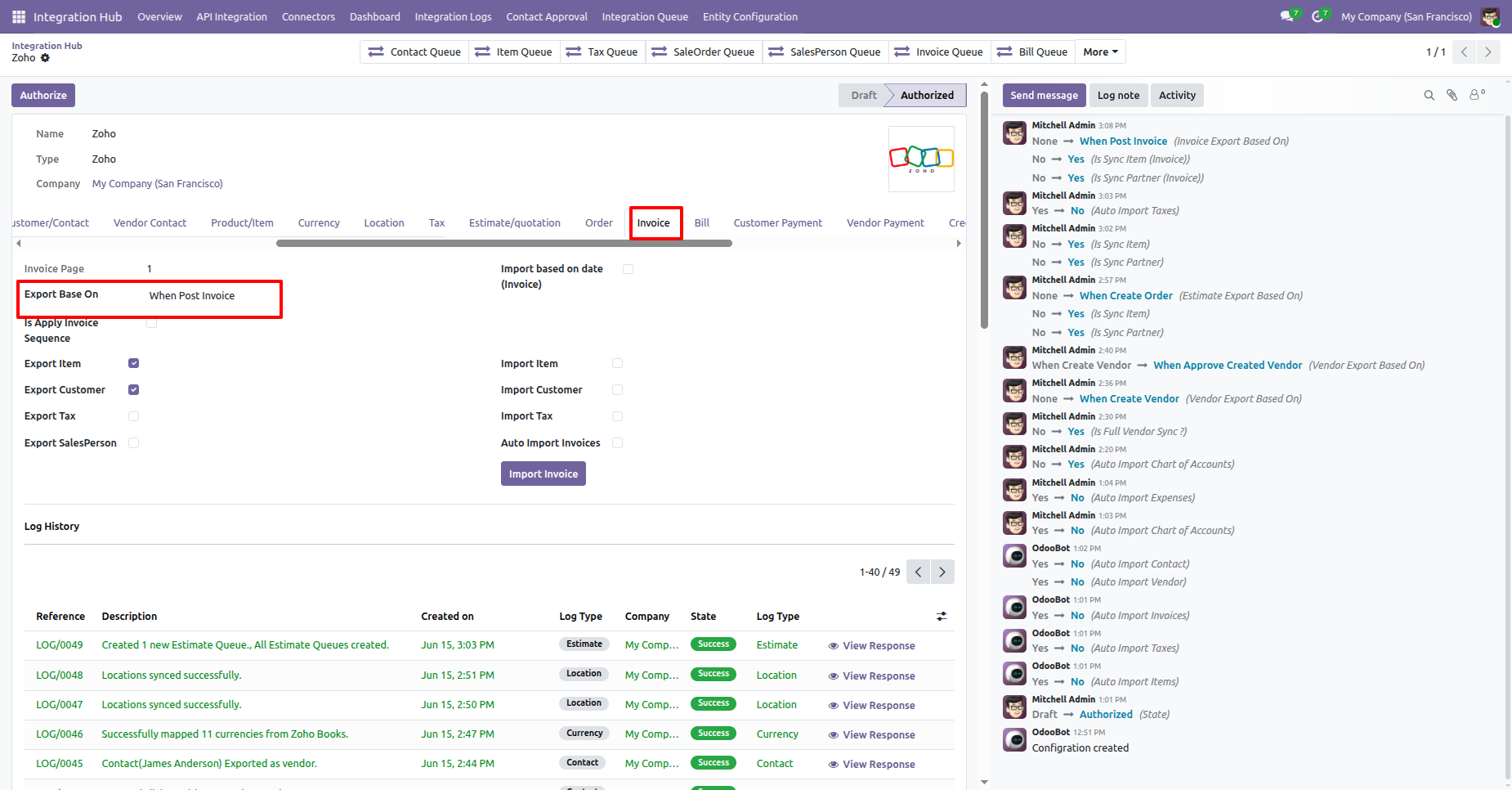Click the horizontal tab scrollbar thumb
Screen dimensions: 1512x790
pos(504,243)
